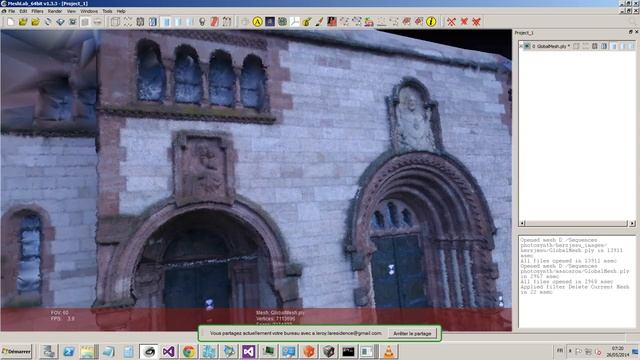Screen dimensions: 640x360
Task: Click the first red X delete icon
Action: (x=451, y=22)
